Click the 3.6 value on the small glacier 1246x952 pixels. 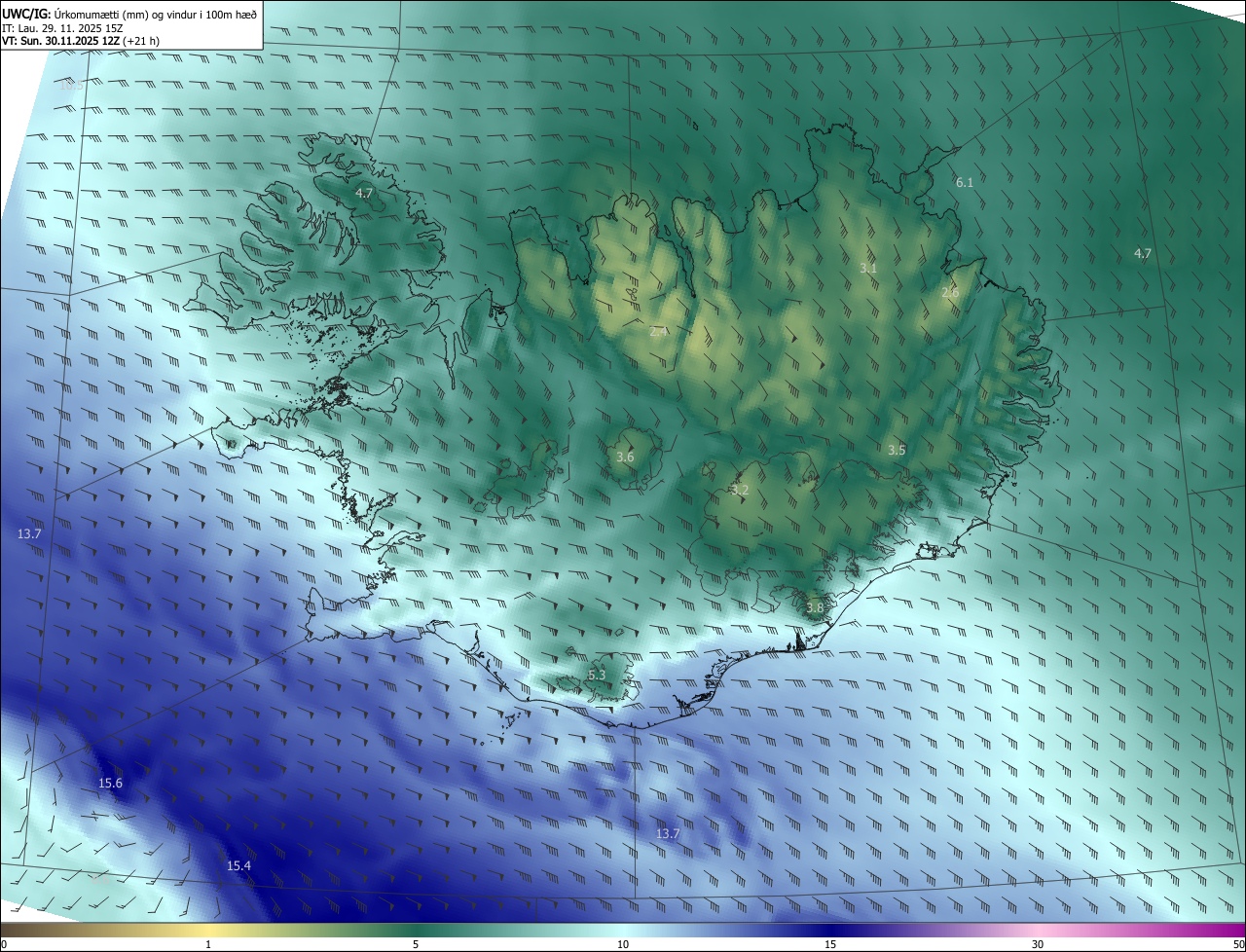coord(625,457)
